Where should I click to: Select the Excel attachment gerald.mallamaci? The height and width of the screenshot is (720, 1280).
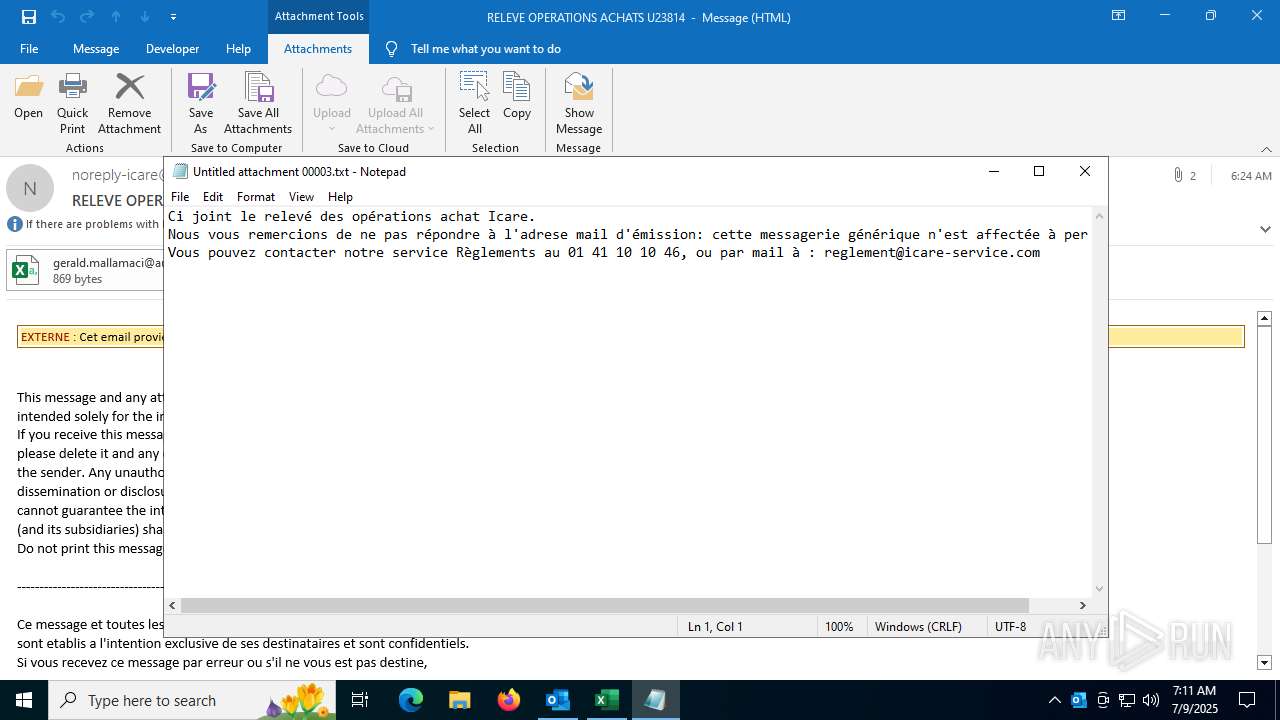(x=85, y=271)
